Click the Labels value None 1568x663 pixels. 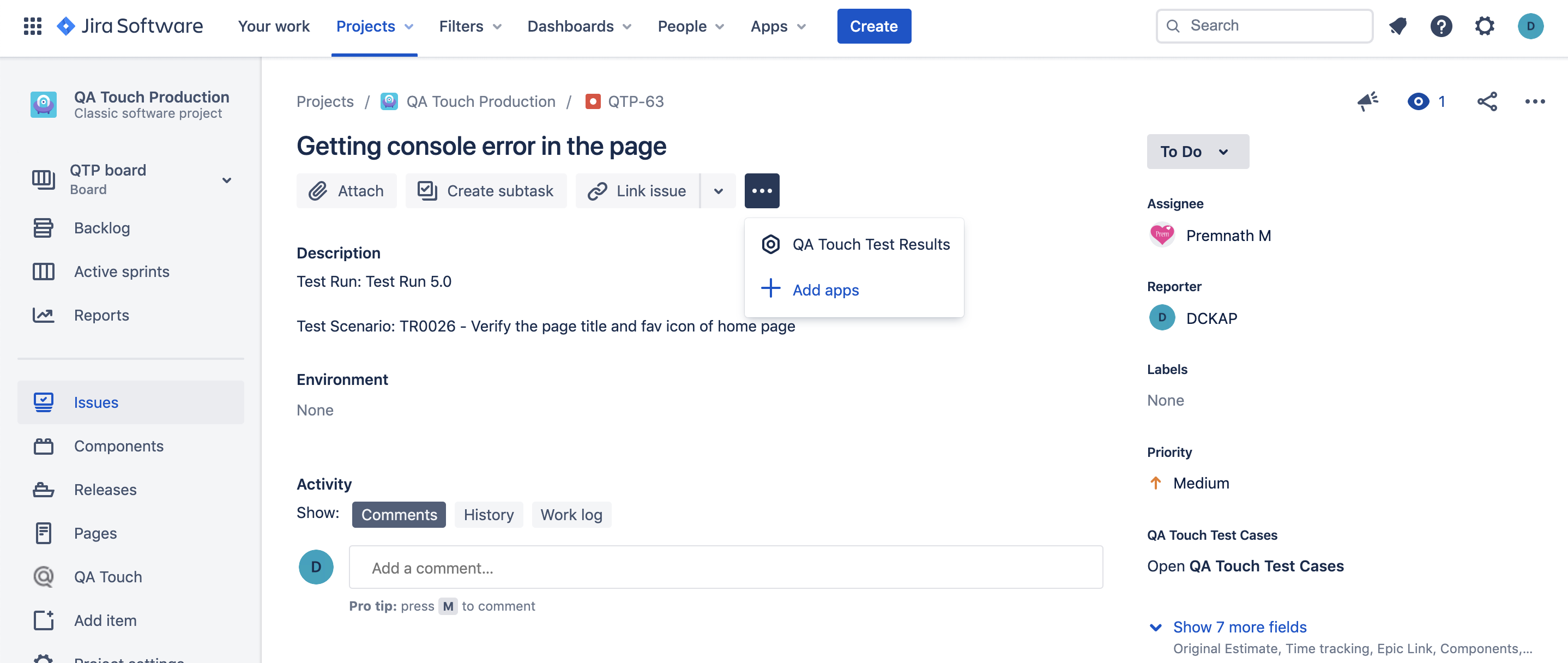(x=1165, y=400)
